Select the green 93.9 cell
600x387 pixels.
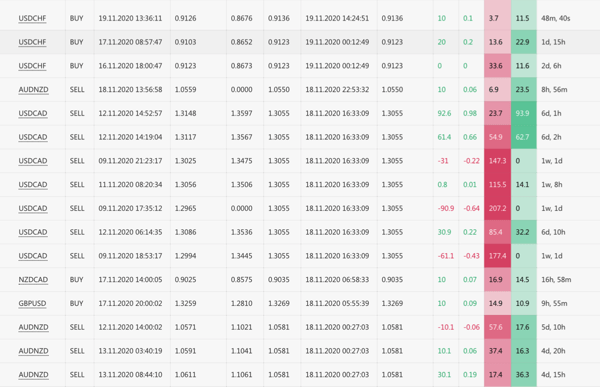[523, 113]
